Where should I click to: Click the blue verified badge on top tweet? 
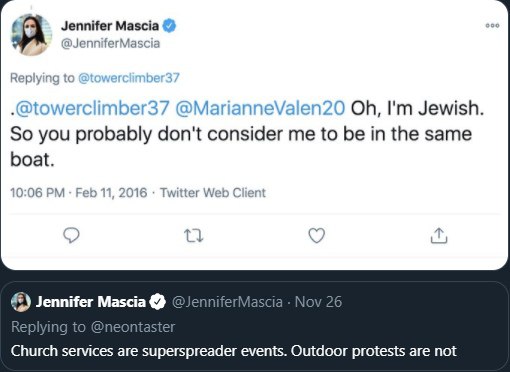(169, 26)
